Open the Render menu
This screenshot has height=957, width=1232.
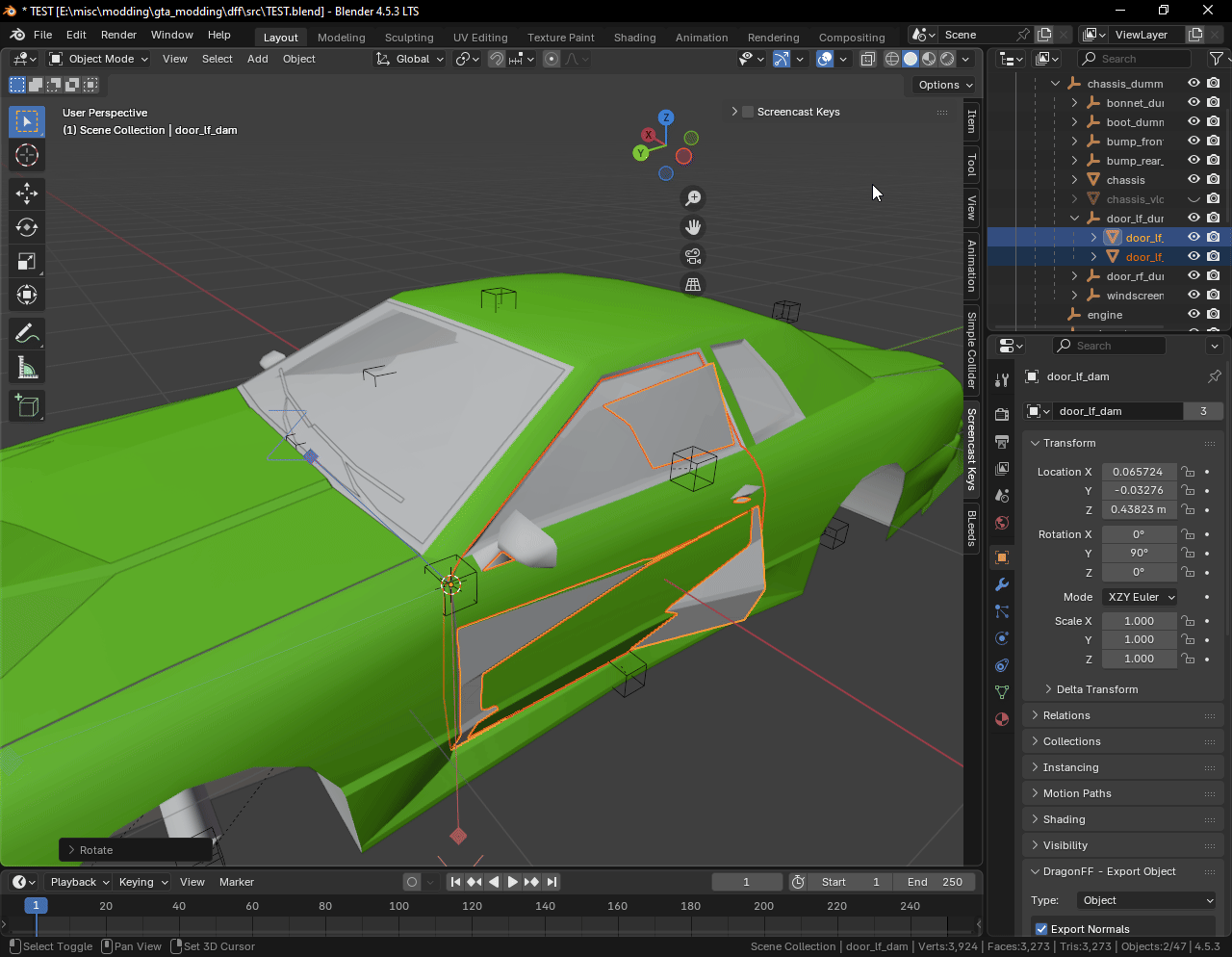[118, 35]
